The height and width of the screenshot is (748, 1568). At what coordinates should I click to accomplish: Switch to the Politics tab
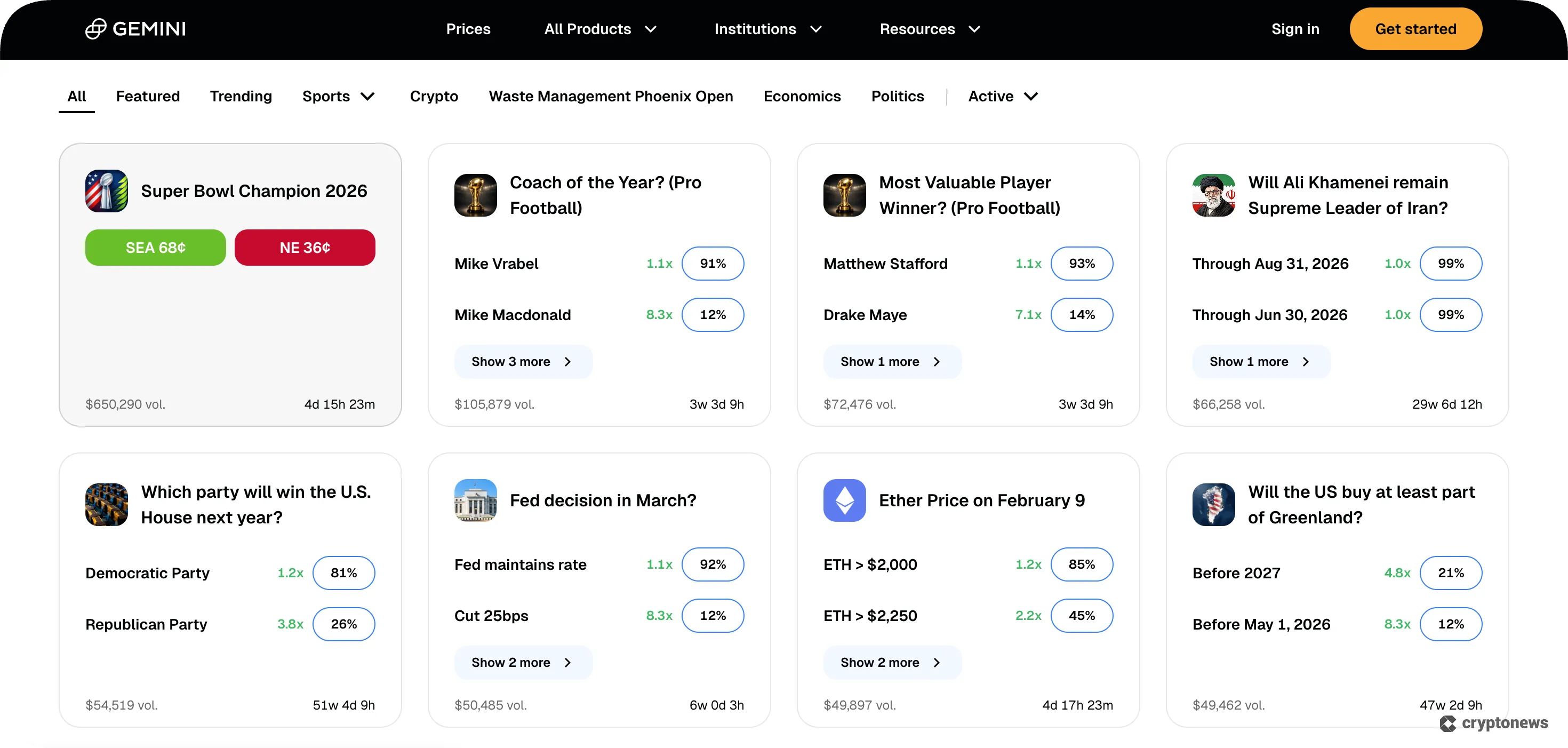(897, 96)
